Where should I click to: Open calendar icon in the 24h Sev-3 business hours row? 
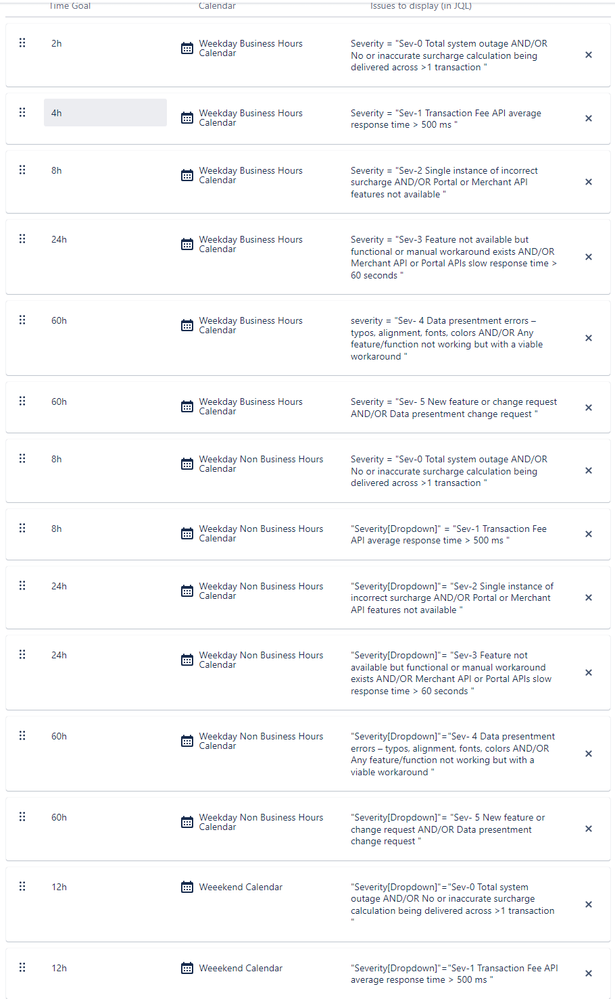point(187,245)
